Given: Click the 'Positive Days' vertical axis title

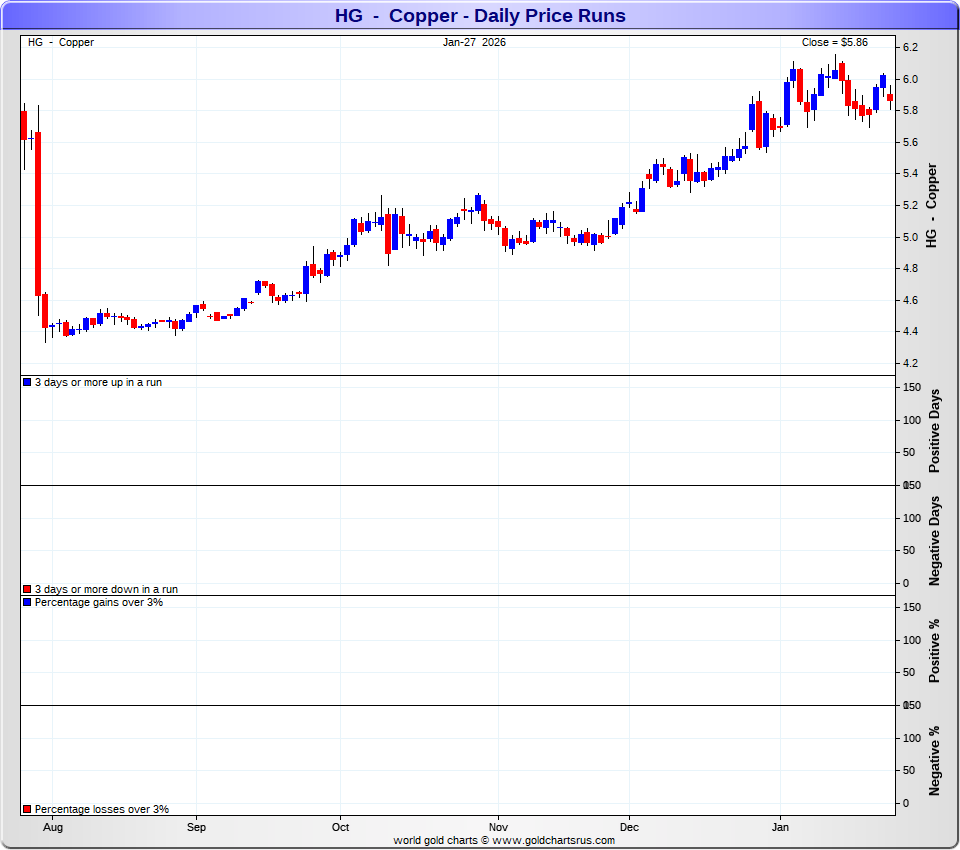Looking at the screenshot, I should [x=935, y=431].
